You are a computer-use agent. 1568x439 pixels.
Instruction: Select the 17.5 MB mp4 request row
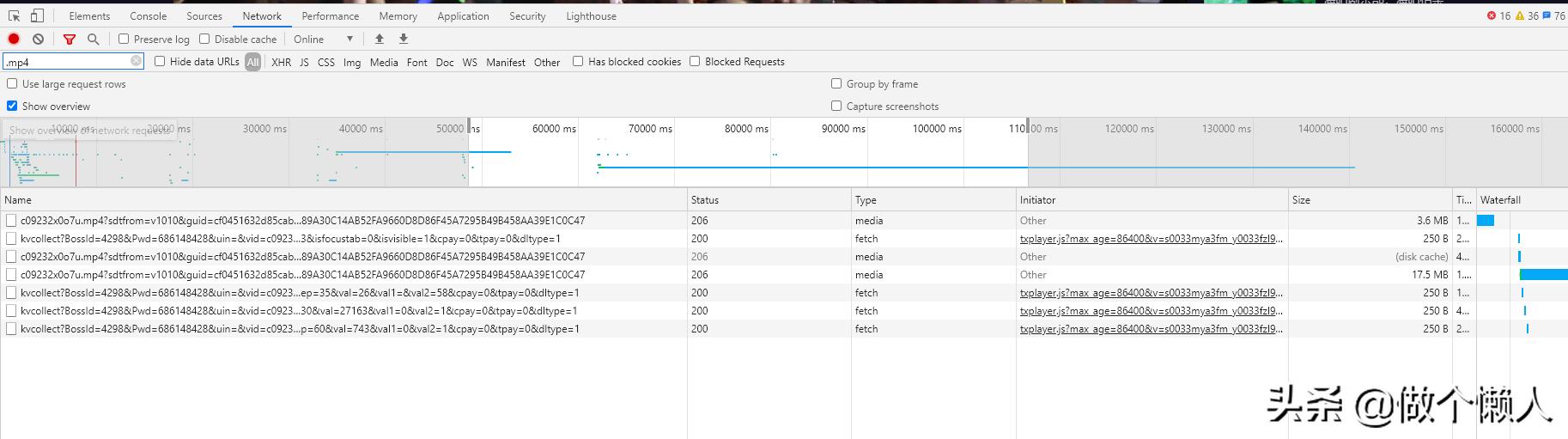784,274
